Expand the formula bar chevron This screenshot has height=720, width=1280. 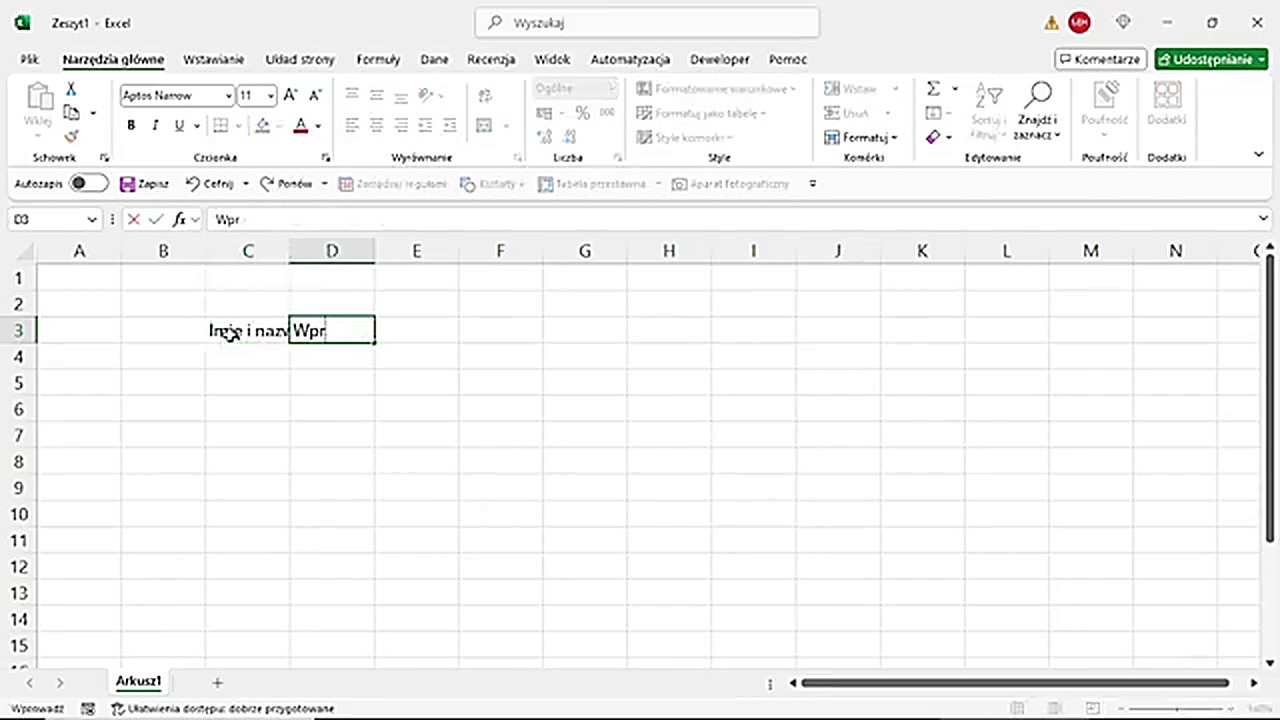pos(1263,219)
